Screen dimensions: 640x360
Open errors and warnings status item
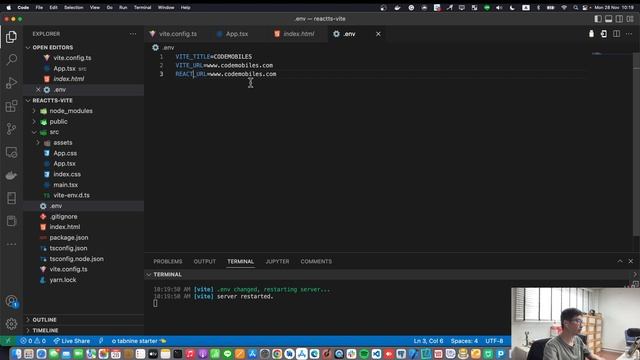[33, 341]
